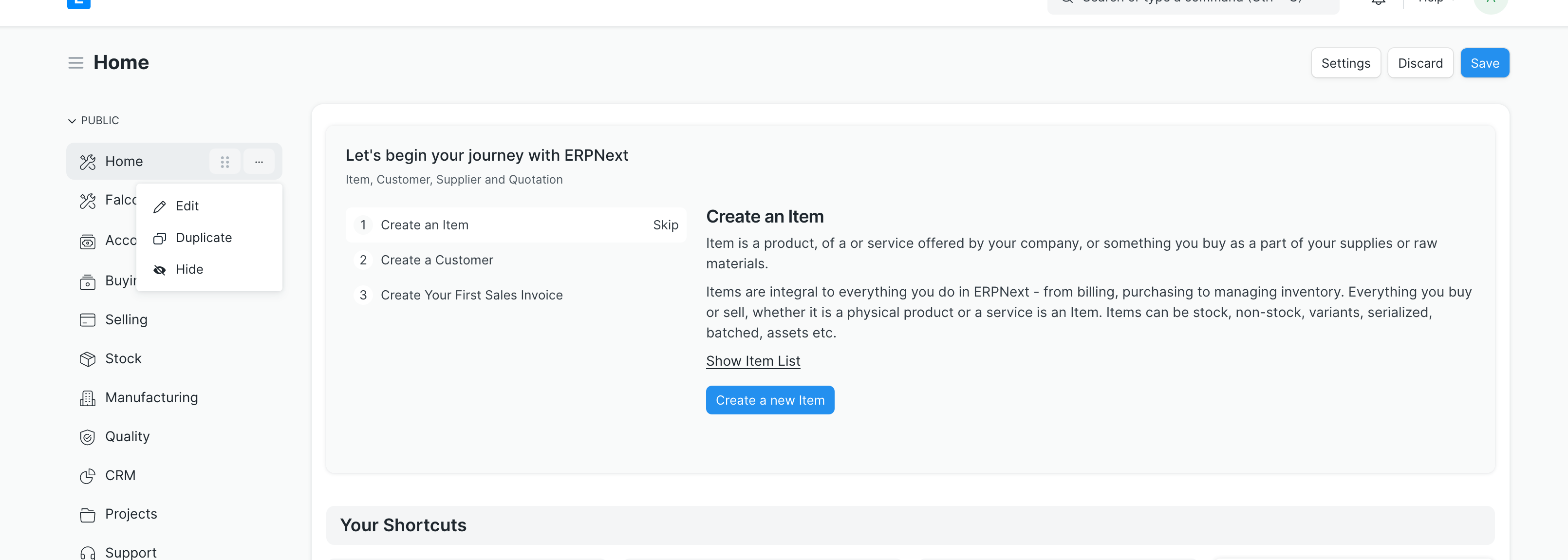Open the Quality workspace
This screenshot has width=1568, height=560.
[174, 436]
